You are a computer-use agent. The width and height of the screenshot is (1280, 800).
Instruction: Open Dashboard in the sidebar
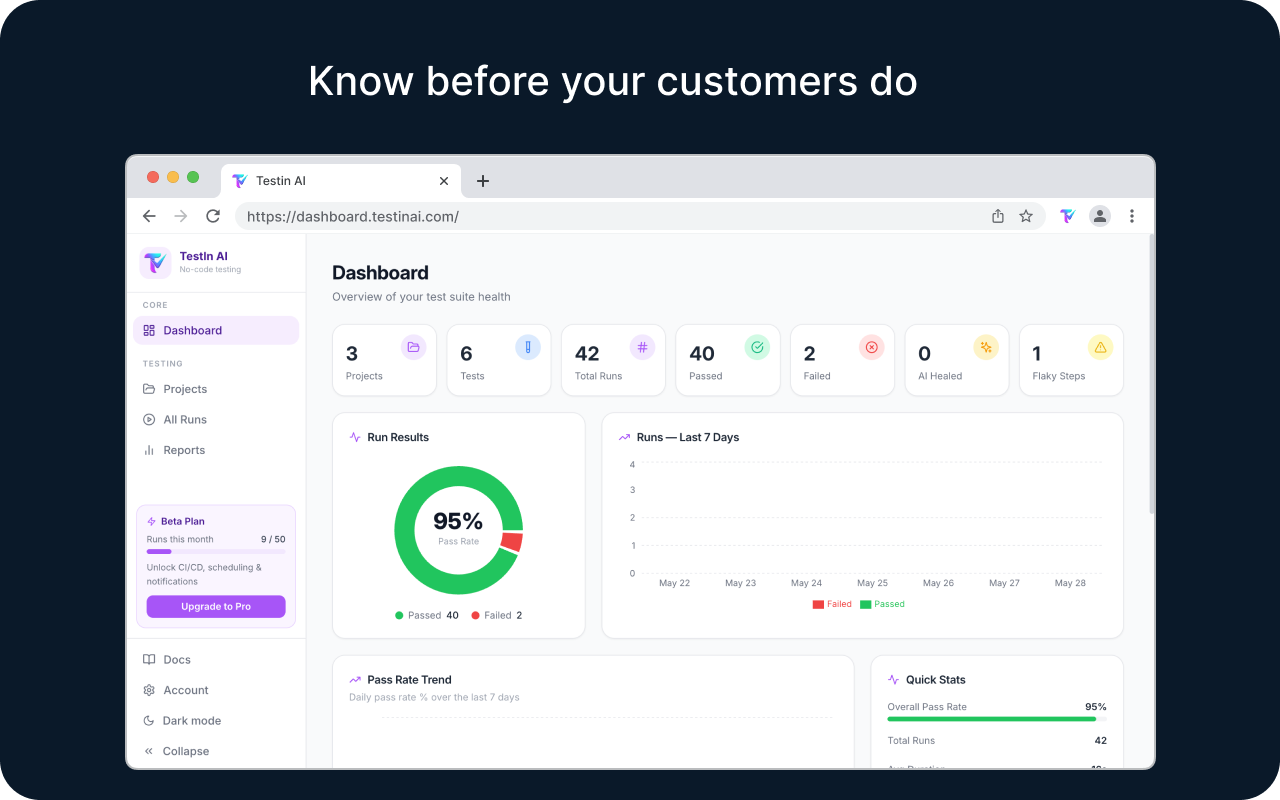[216, 330]
